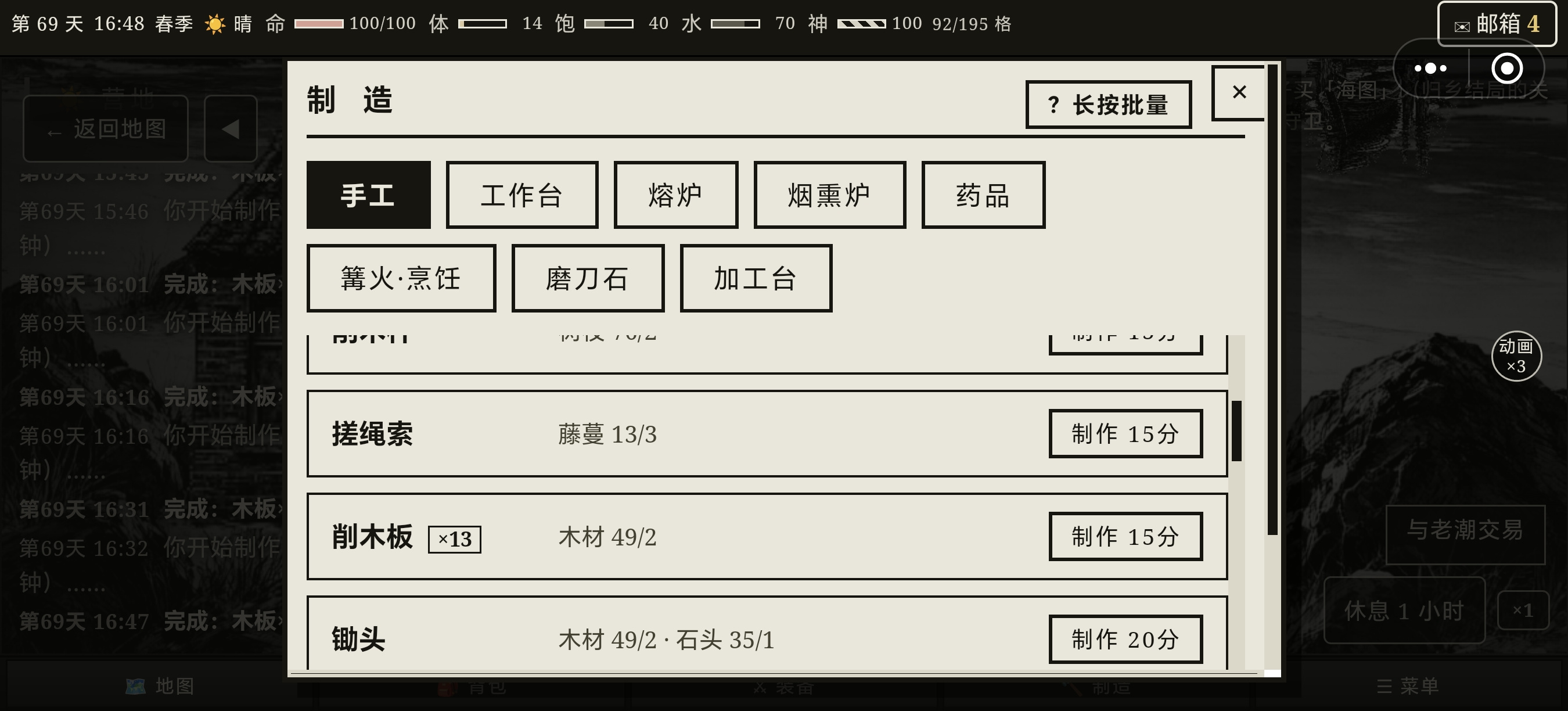Viewport: 1568px width, 711px height.
Task: Open the 邮箱 mailbox button
Action: click(1497, 24)
